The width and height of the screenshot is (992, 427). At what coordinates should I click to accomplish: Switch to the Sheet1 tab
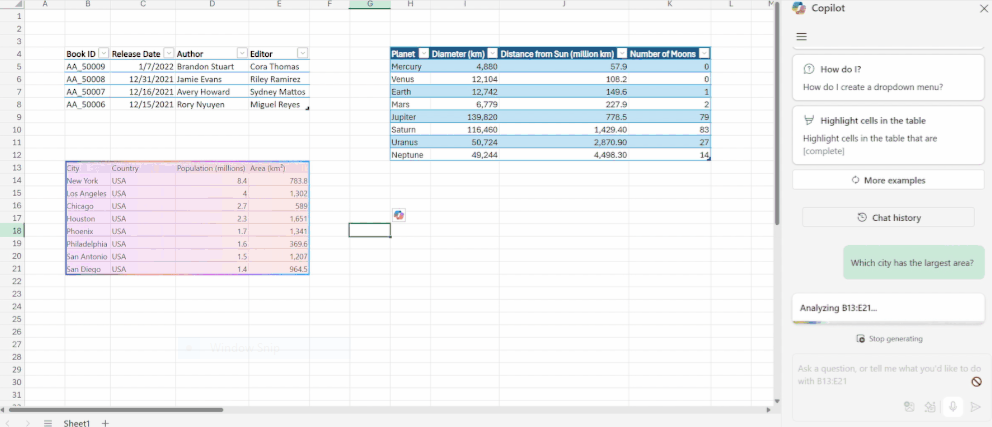click(x=77, y=423)
